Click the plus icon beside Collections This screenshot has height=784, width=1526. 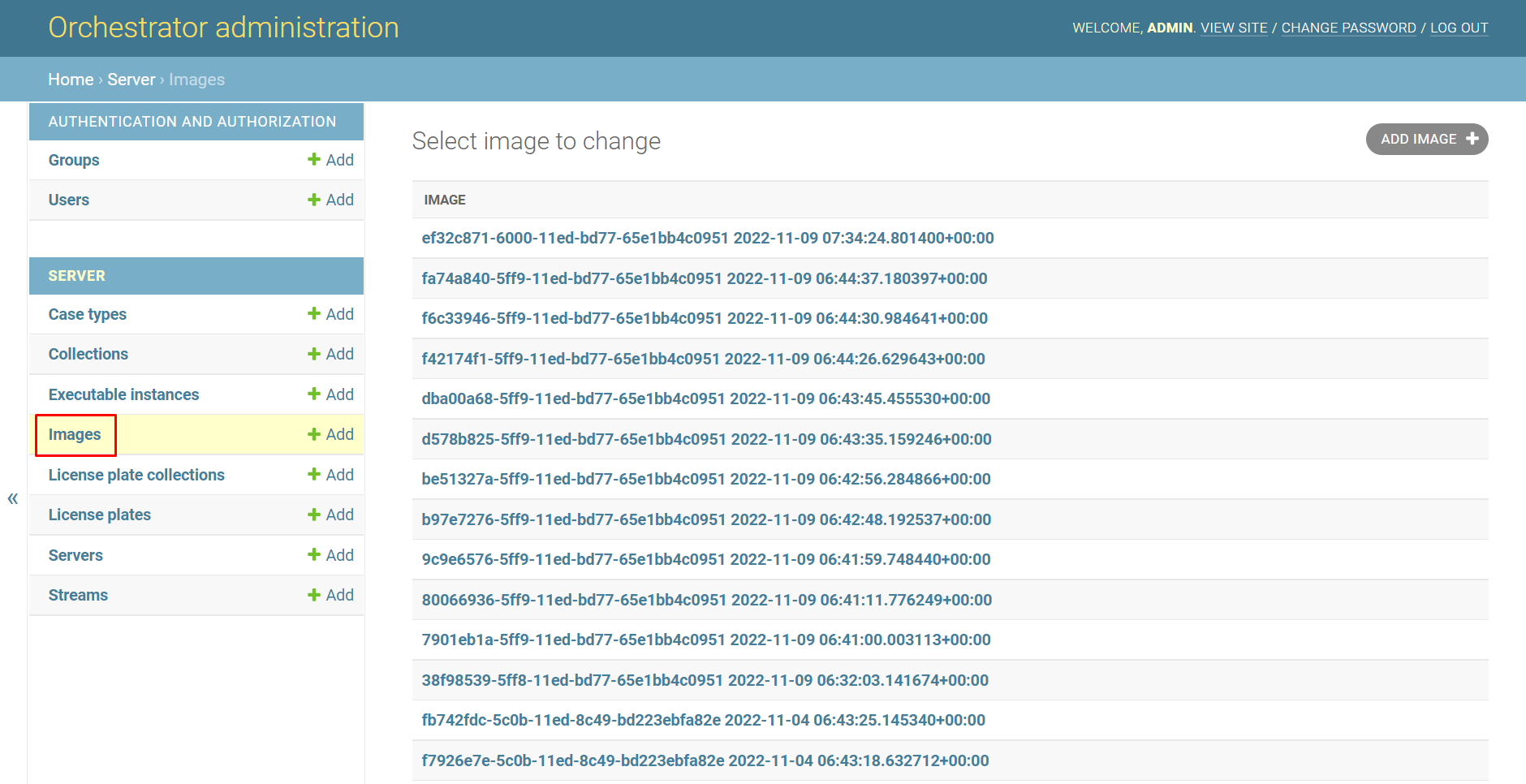click(x=314, y=354)
